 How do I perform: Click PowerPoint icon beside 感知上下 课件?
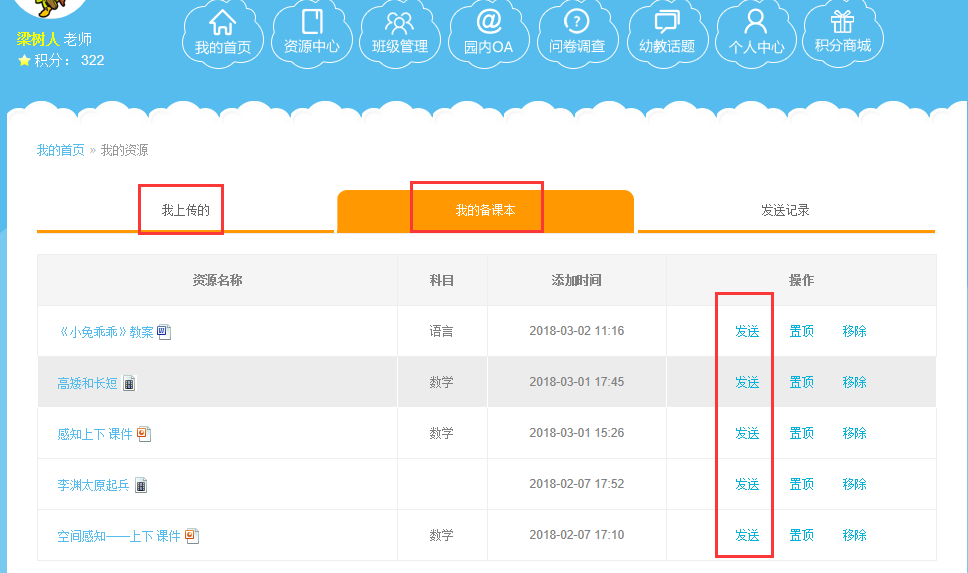(144, 434)
